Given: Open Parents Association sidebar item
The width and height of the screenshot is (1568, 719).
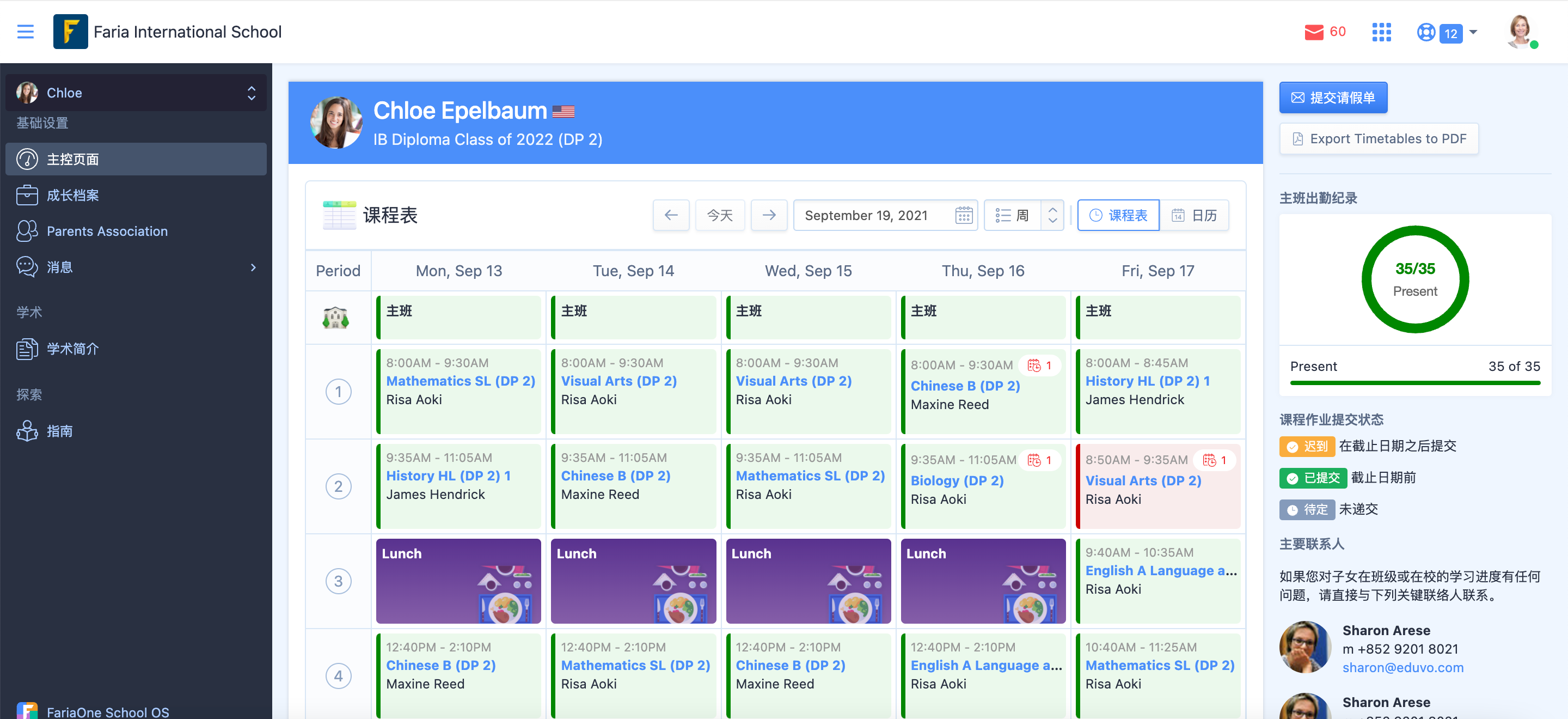Looking at the screenshot, I should coord(107,231).
